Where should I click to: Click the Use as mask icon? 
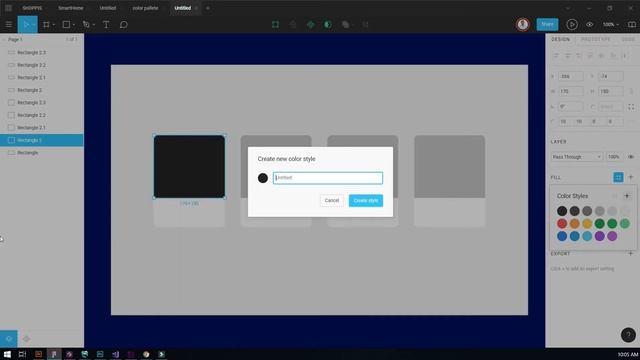(x=328, y=24)
